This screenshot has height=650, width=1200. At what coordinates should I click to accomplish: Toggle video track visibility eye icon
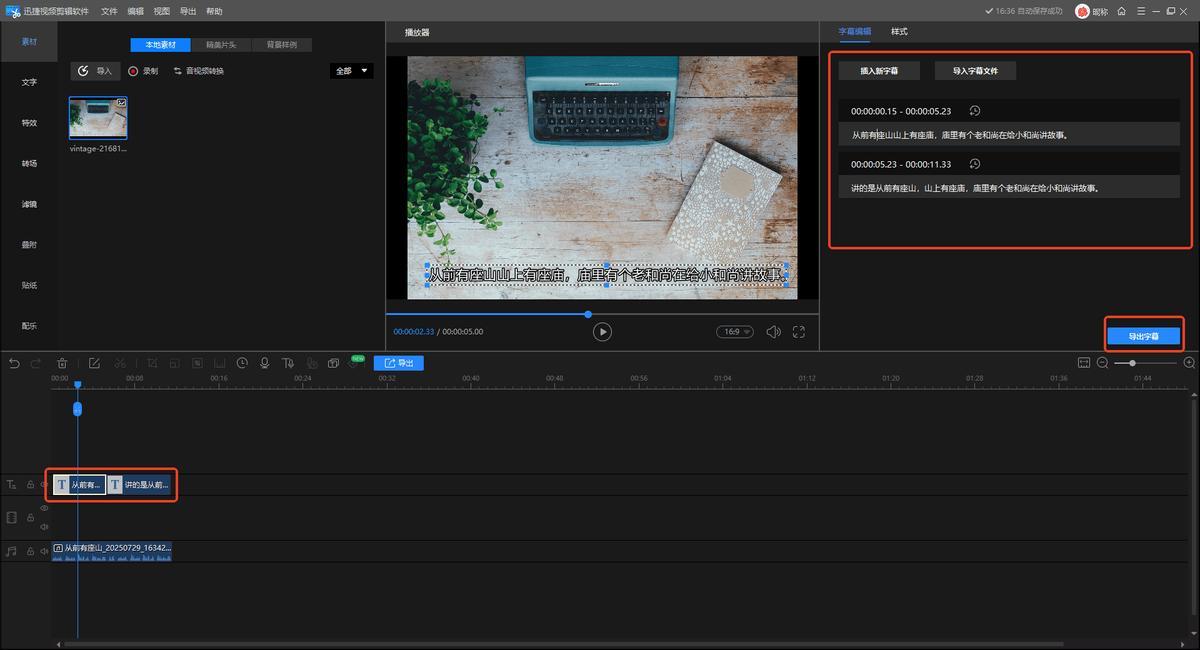(x=44, y=508)
